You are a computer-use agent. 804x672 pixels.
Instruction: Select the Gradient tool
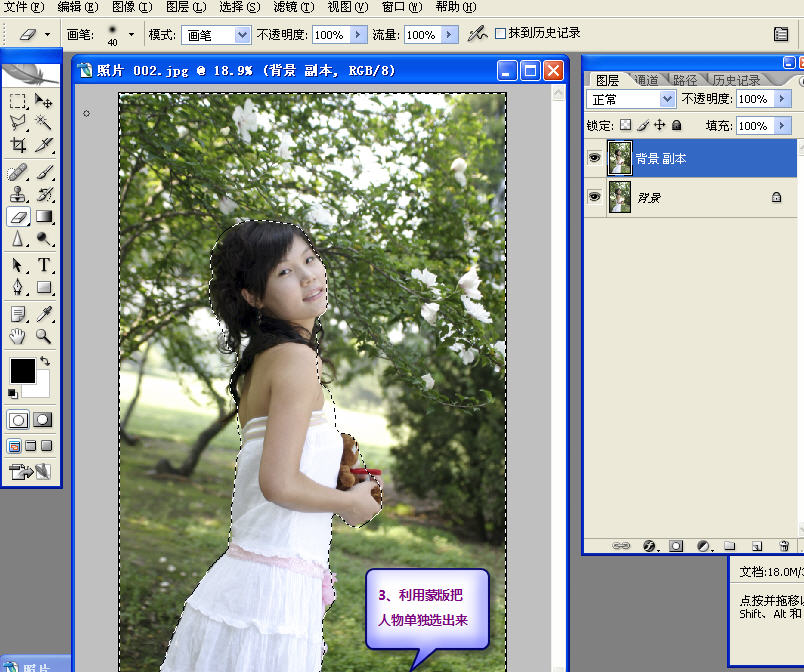(x=44, y=217)
